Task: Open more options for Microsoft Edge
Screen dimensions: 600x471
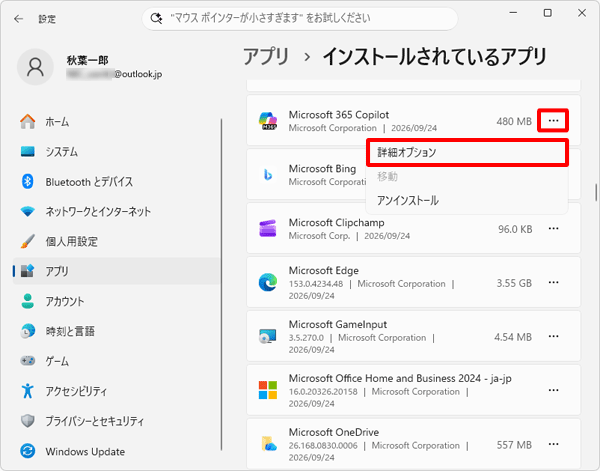Action: (x=553, y=282)
